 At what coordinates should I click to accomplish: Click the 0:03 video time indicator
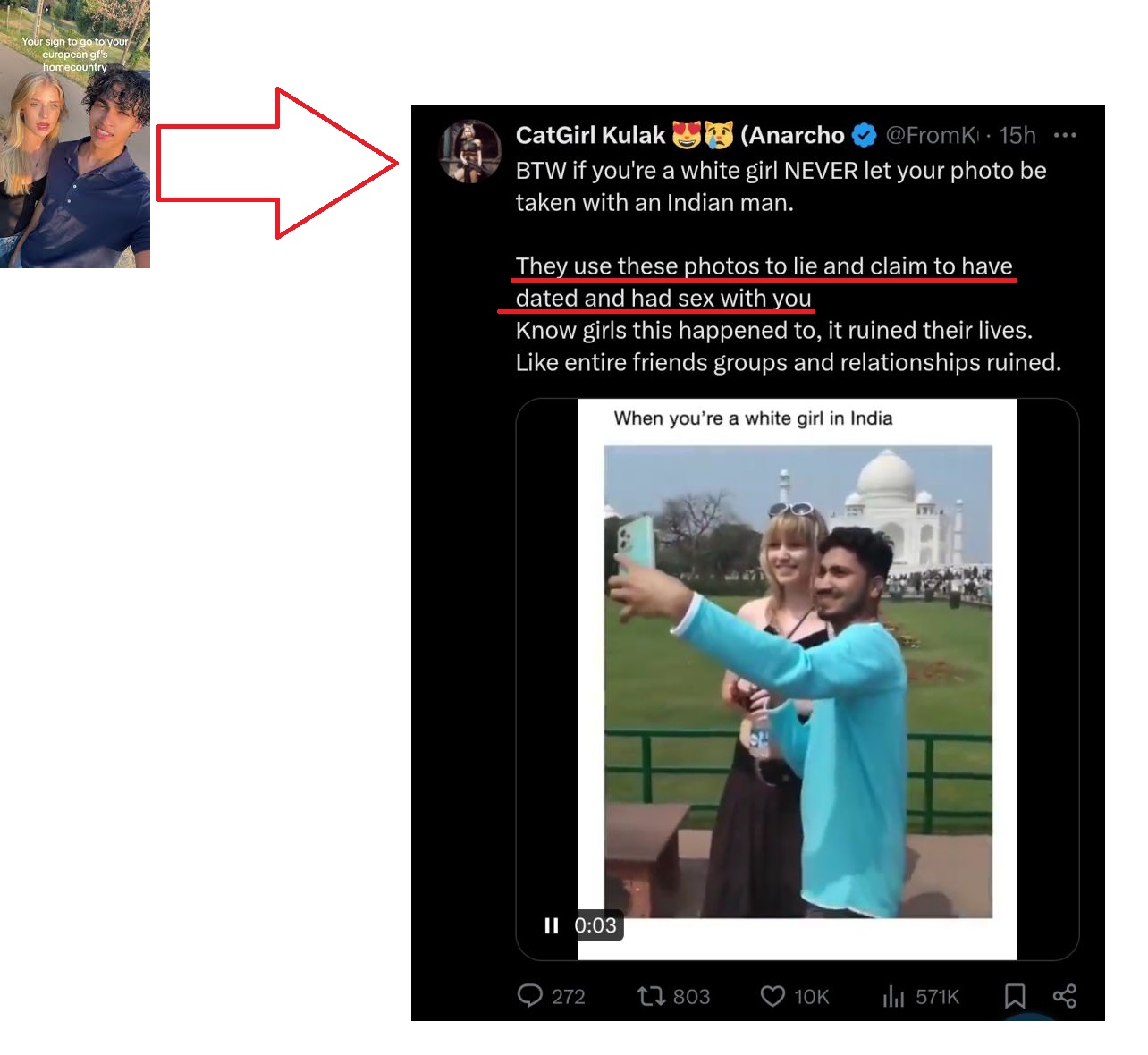[x=595, y=925]
